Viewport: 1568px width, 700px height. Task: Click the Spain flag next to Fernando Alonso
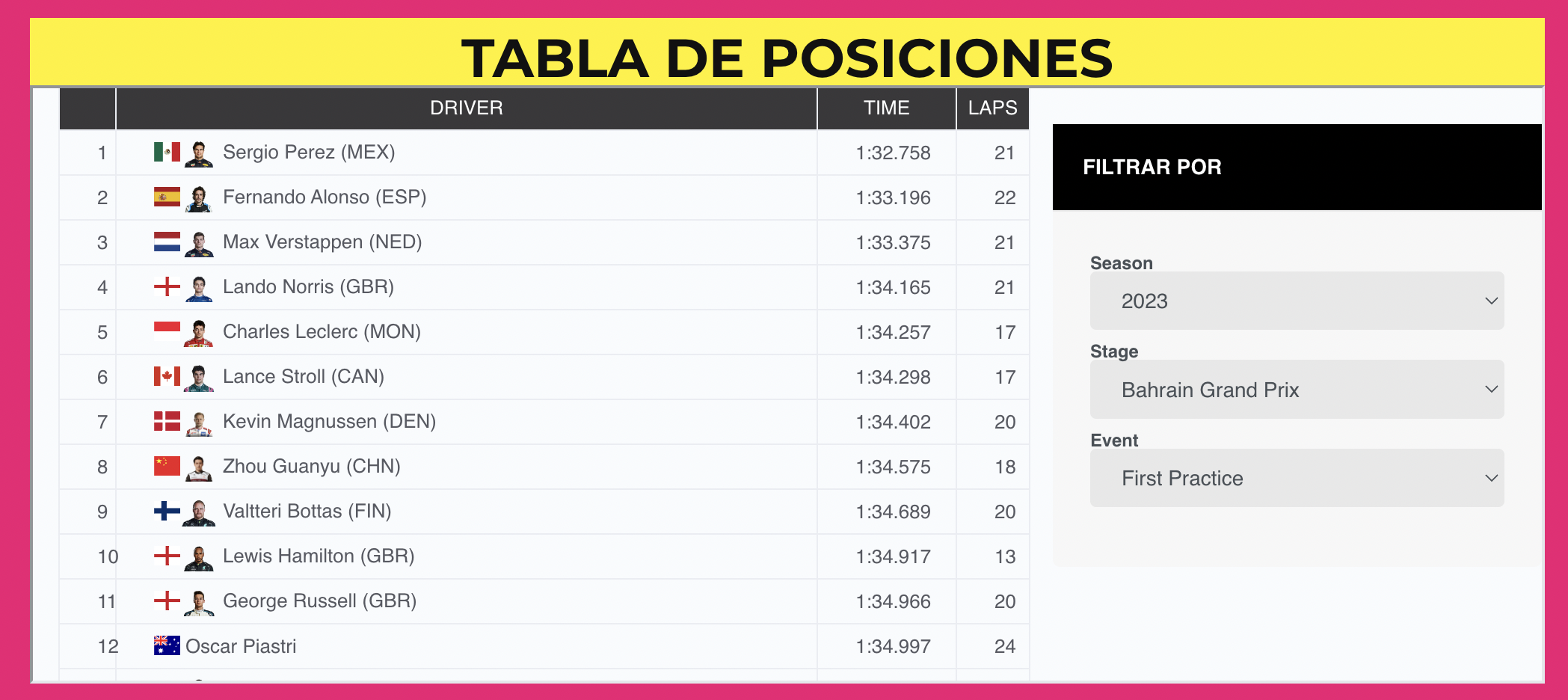(x=167, y=197)
